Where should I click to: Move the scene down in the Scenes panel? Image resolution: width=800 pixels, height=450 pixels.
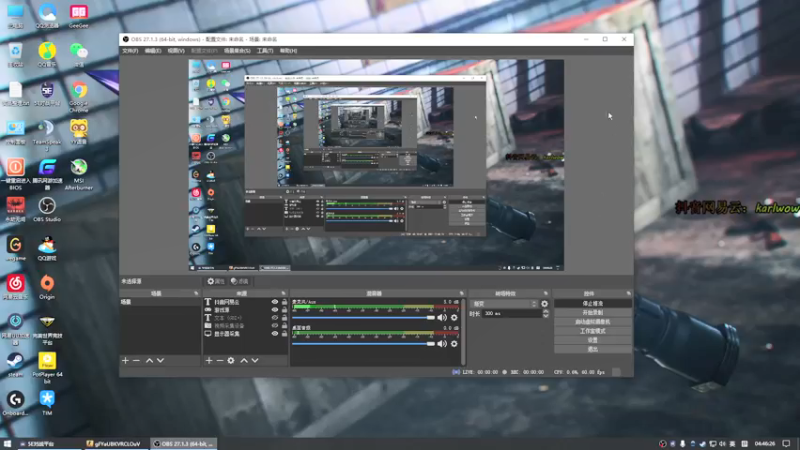point(160,360)
